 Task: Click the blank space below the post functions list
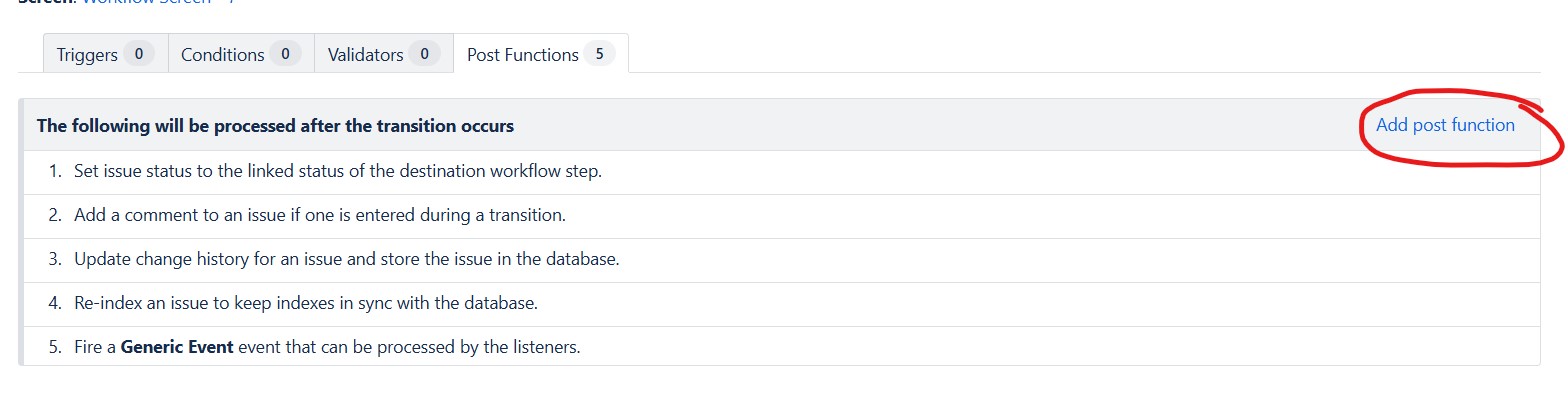[x=780, y=385]
